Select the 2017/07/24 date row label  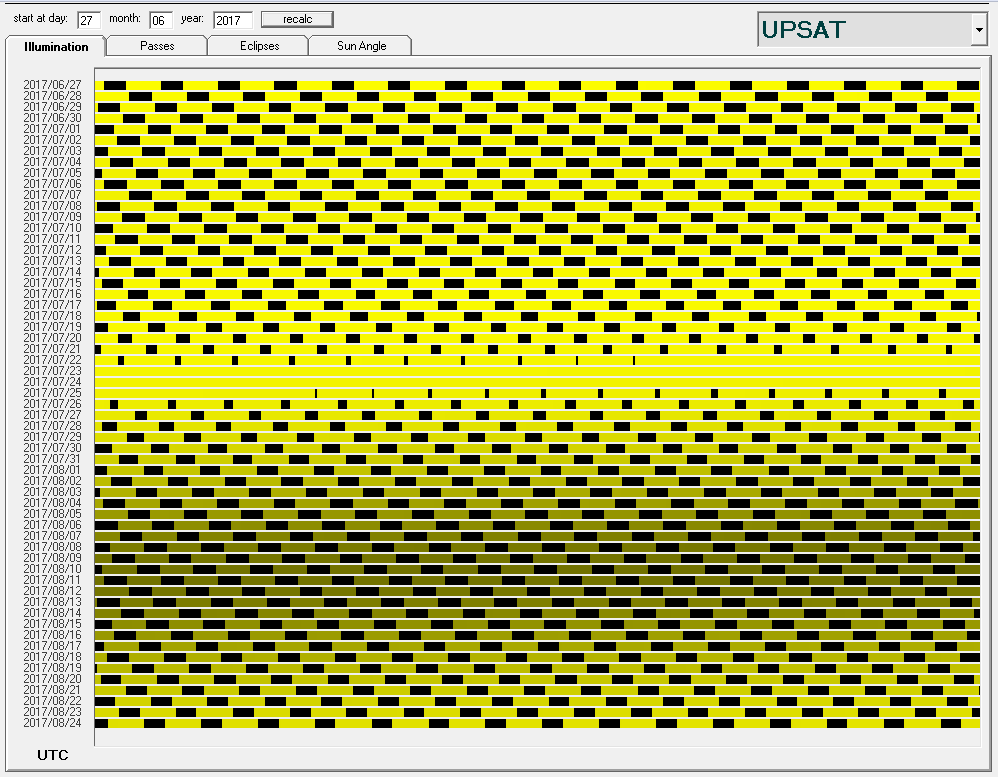[53, 382]
